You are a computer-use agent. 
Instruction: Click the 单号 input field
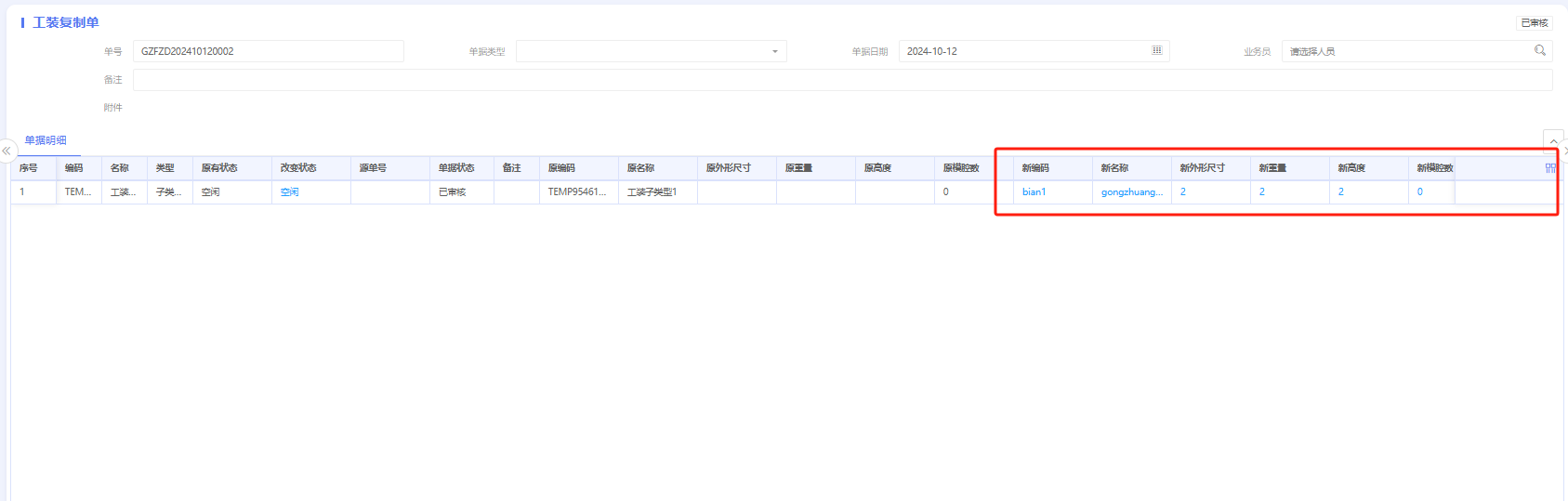269,51
